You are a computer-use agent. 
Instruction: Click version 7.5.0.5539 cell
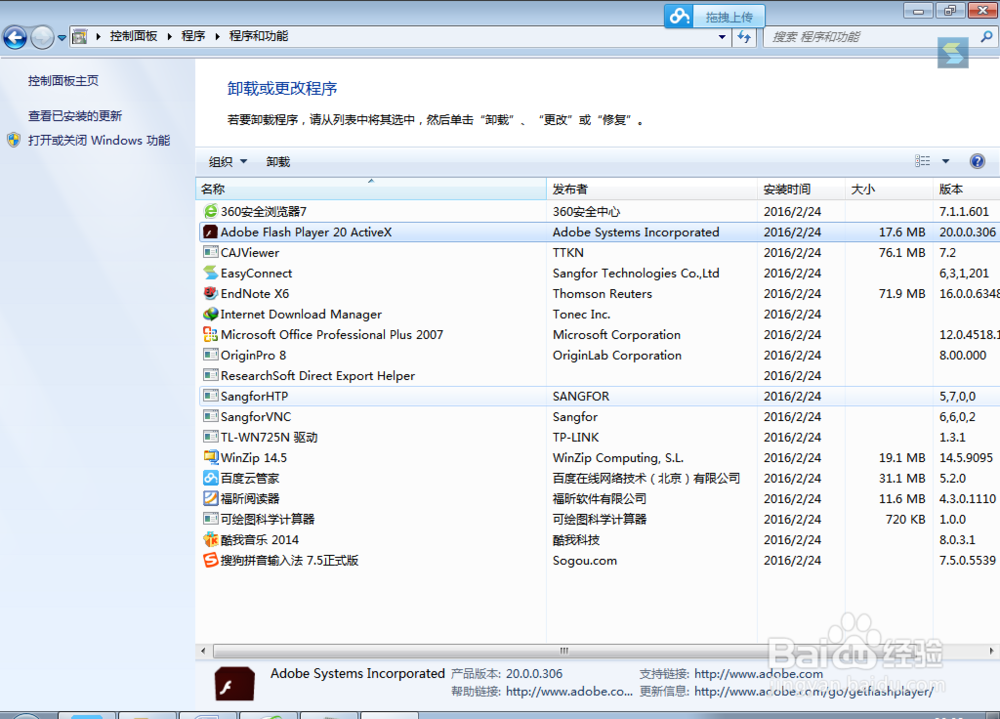click(x=967, y=560)
